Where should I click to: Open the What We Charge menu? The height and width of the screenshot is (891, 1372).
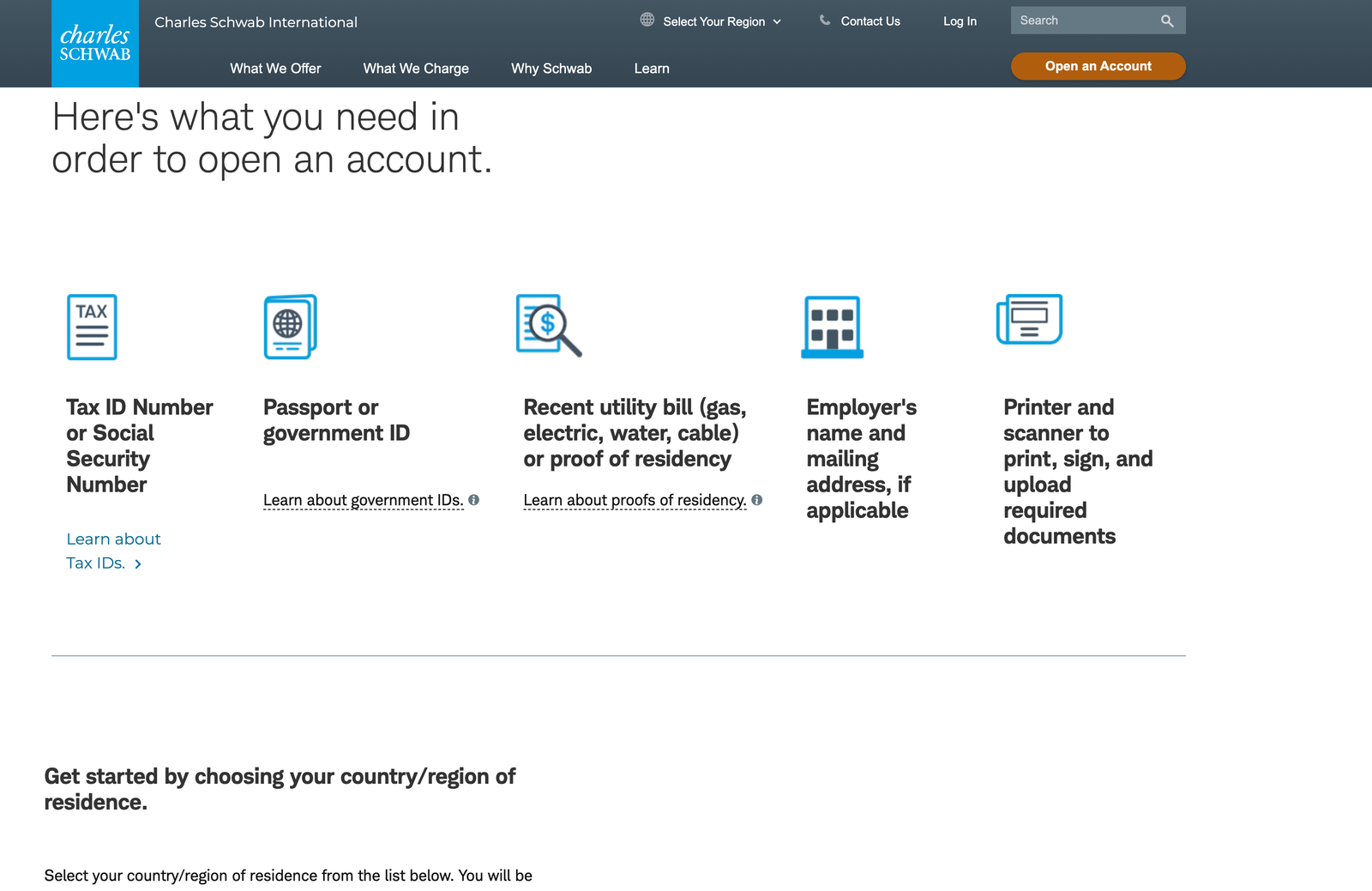coord(416,69)
